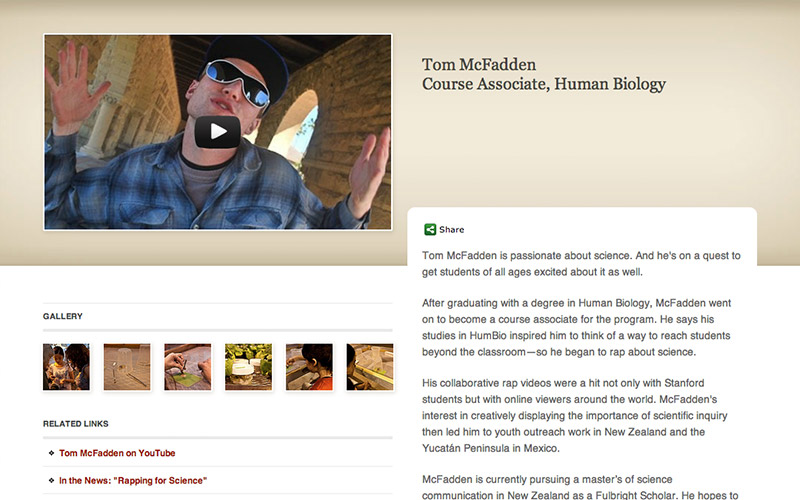Screen dimensions: 800x500
Task: Open second gallery thumbnail with glass cup
Action: tap(127, 367)
